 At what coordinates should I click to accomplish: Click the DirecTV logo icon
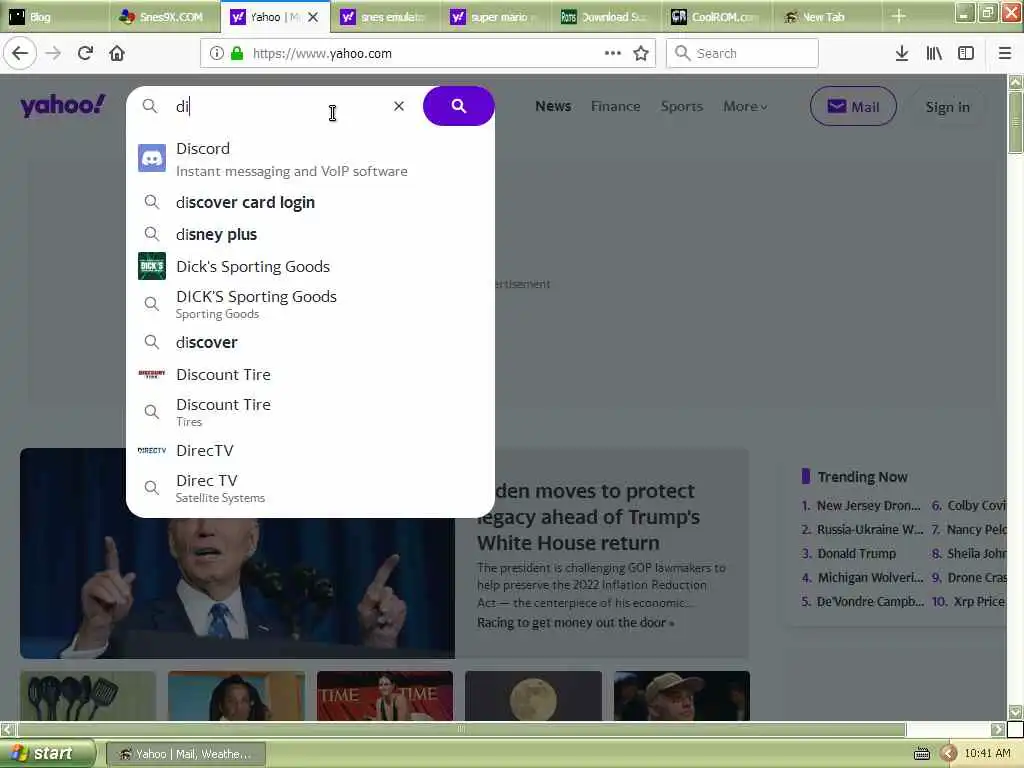tap(152, 451)
